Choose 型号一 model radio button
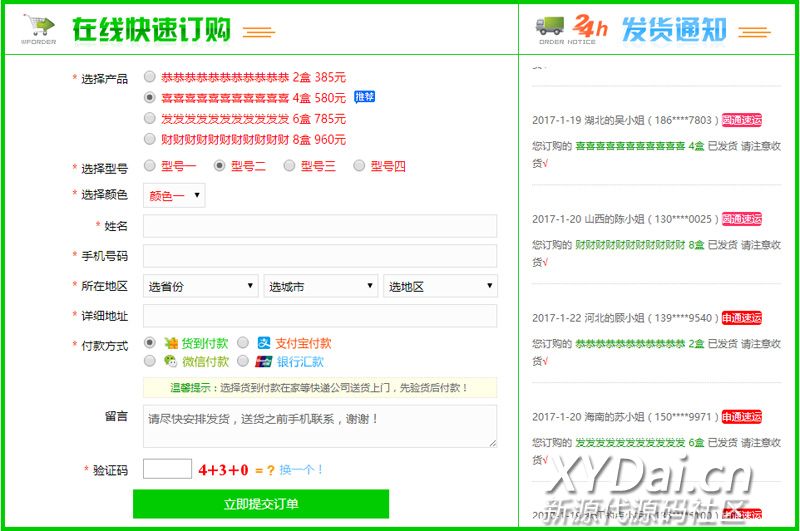This screenshot has height=531, width=800. click(x=149, y=165)
